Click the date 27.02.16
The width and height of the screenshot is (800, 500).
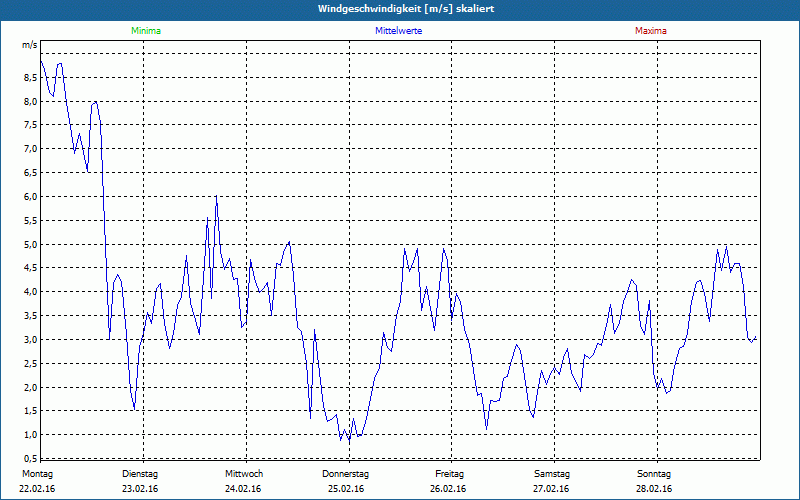click(551, 489)
